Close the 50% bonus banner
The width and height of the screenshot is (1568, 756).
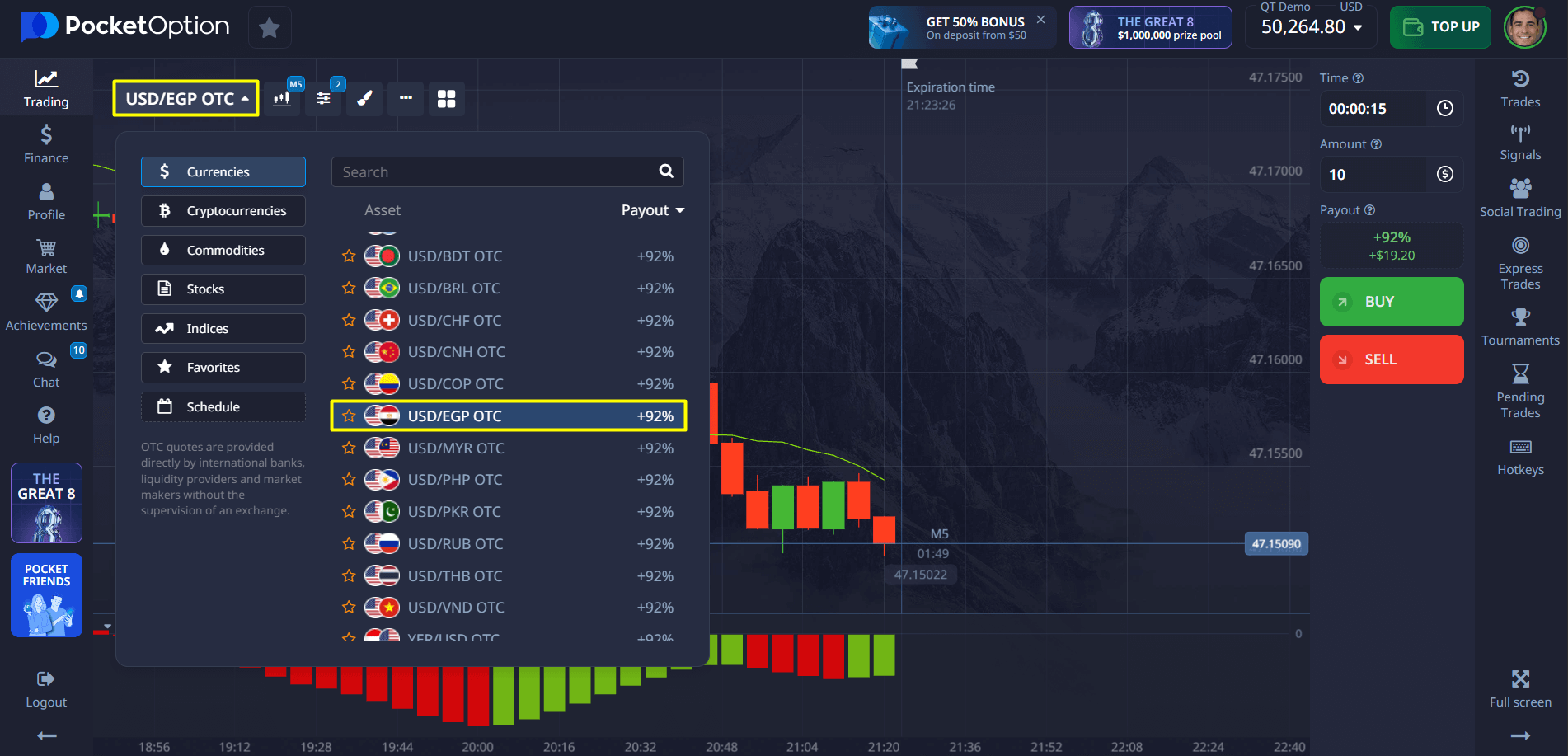1040,20
